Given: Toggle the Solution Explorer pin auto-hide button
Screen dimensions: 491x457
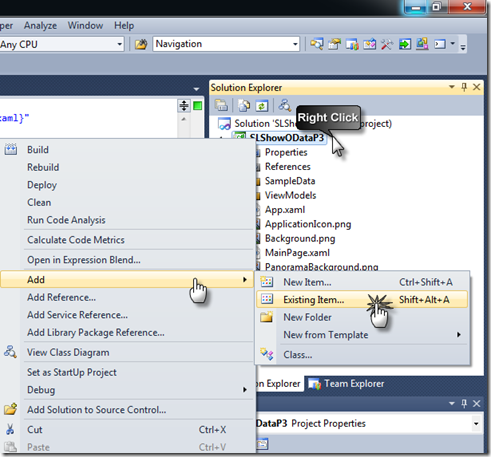Looking at the screenshot, I should 464,87.
